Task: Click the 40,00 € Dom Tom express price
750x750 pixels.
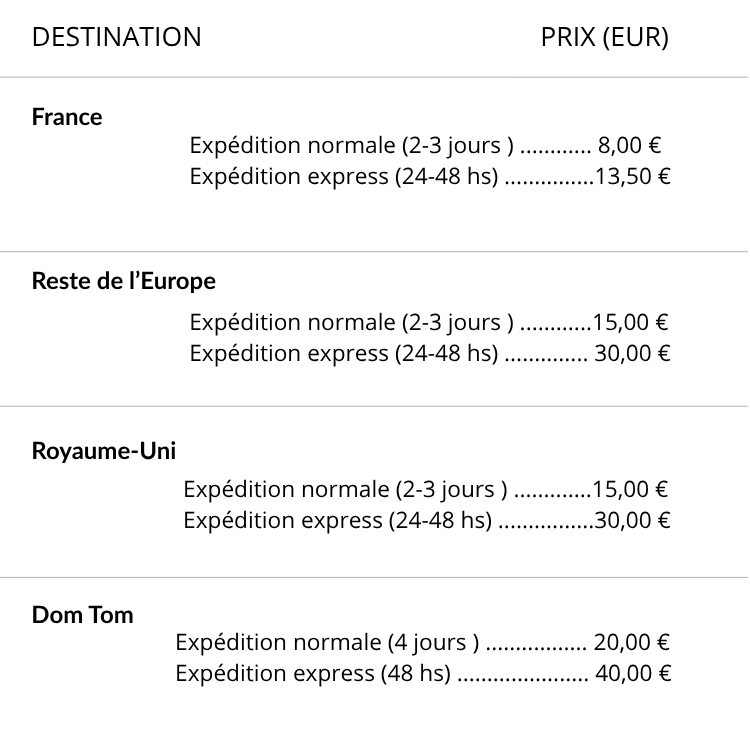Action: (x=633, y=674)
